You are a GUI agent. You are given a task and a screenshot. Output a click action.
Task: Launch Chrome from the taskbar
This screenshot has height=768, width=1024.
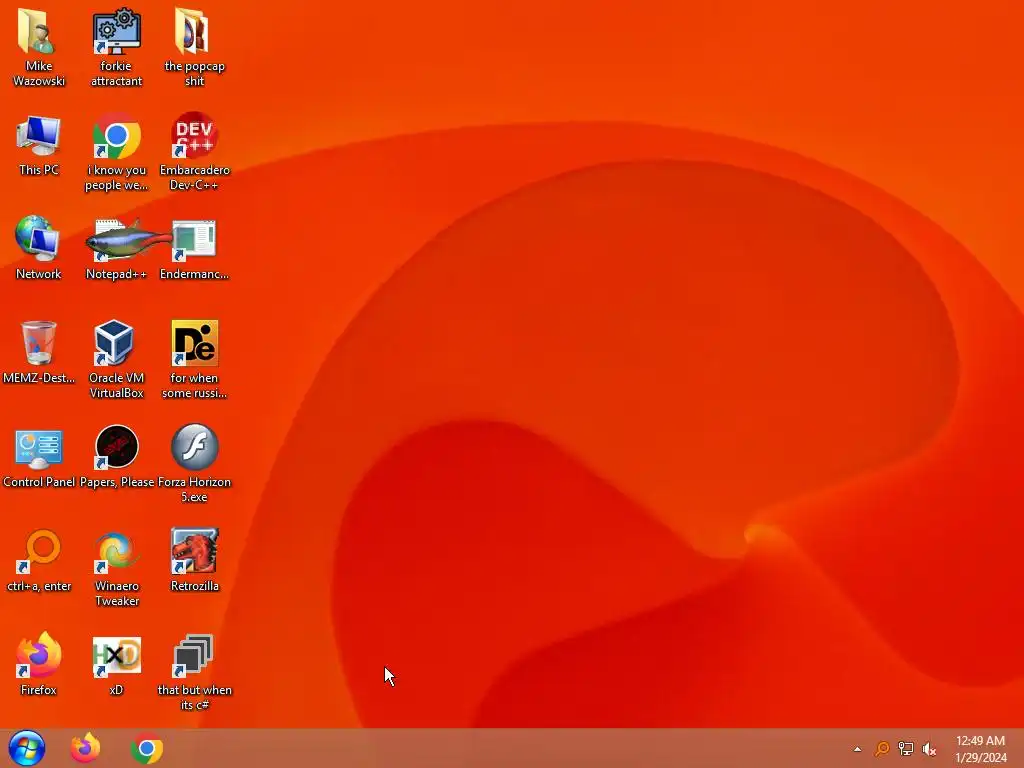click(x=147, y=748)
